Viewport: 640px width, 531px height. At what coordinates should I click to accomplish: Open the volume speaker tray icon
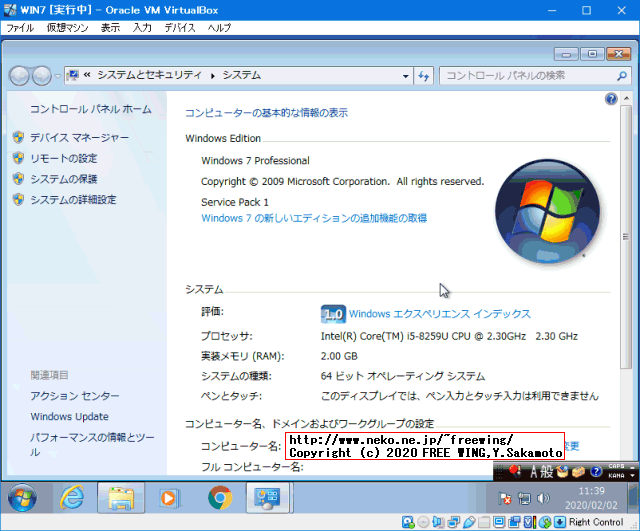pyautogui.click(x=543, y=498)
